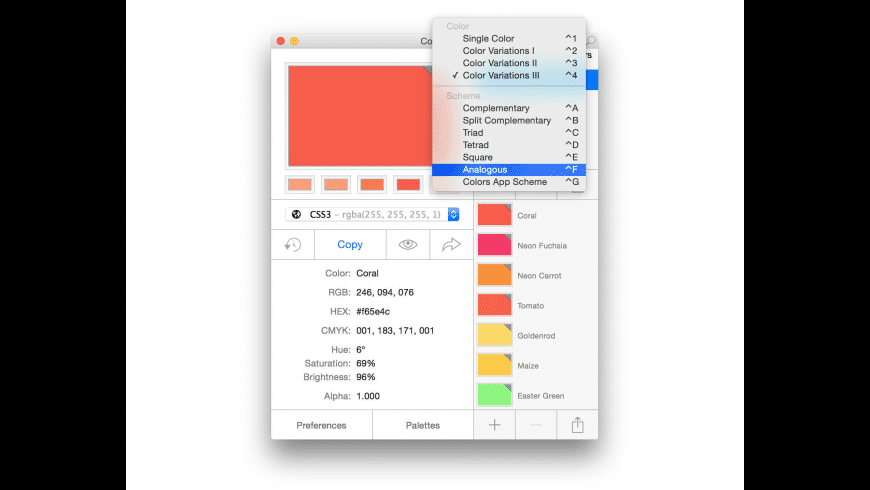Click the Alpha value 1.000
The width and height of the screenshot is (870, 490).
click(x=368, y=396)
